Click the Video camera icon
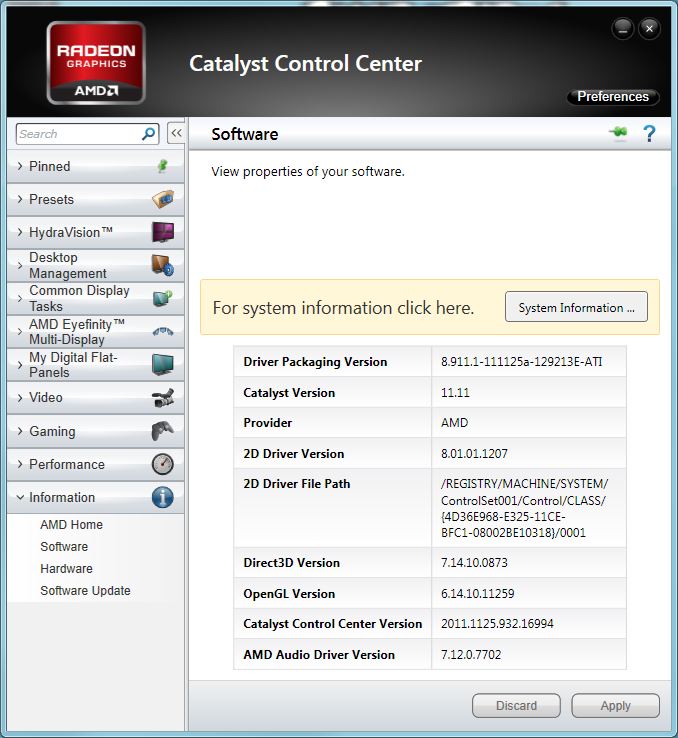The height and width of the screenshot is (738, 678). click(163, 398)
